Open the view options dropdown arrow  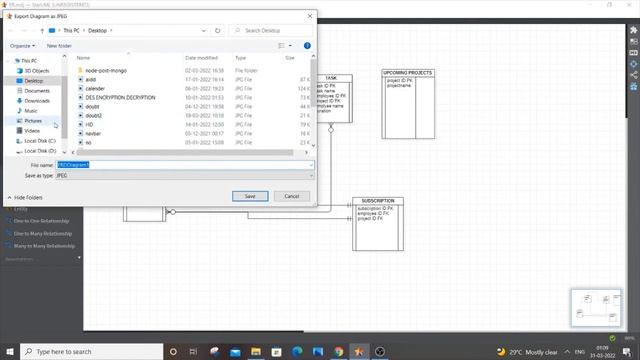click(x=290, y=46)
